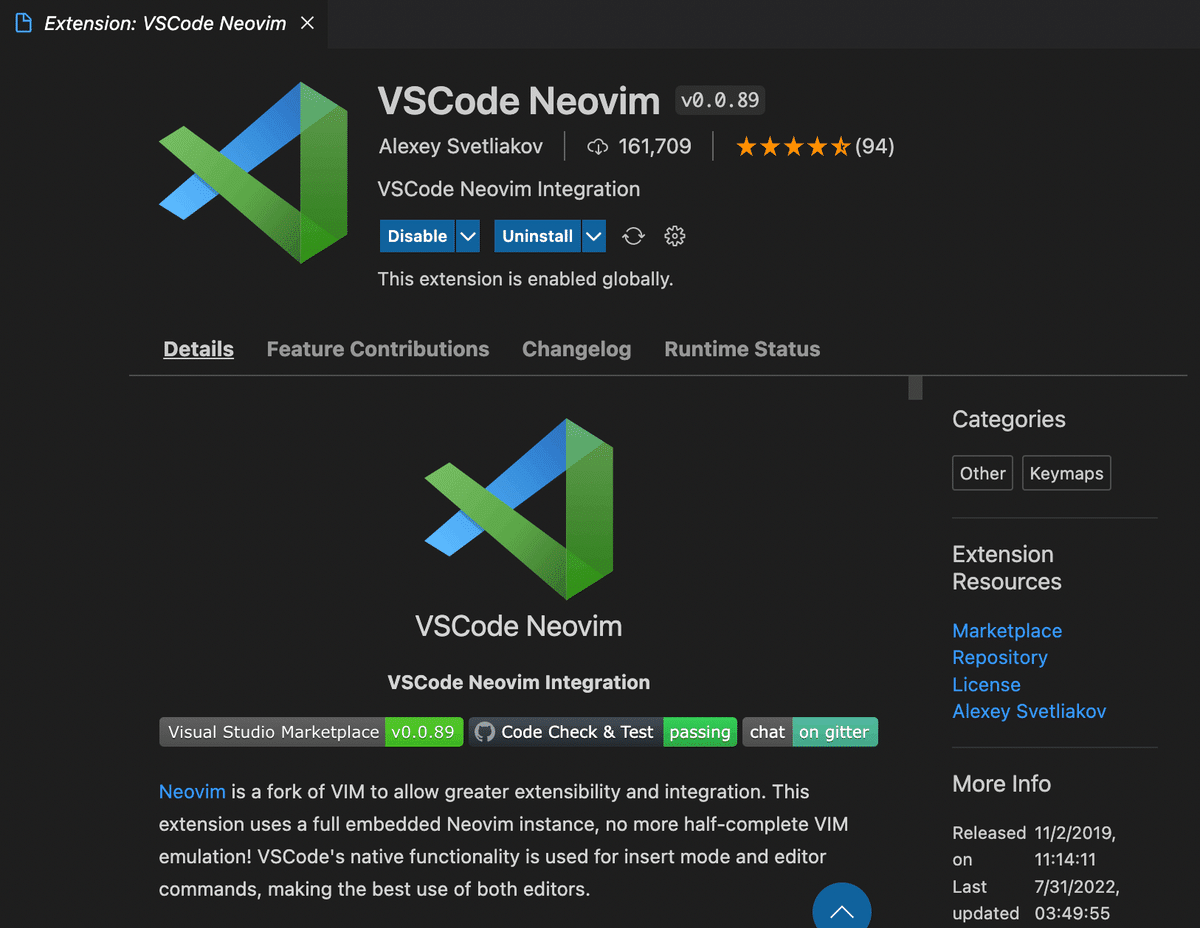Open the Feature Contributions tab
The image size is (1200, 928).
click(x=378, y=349)
